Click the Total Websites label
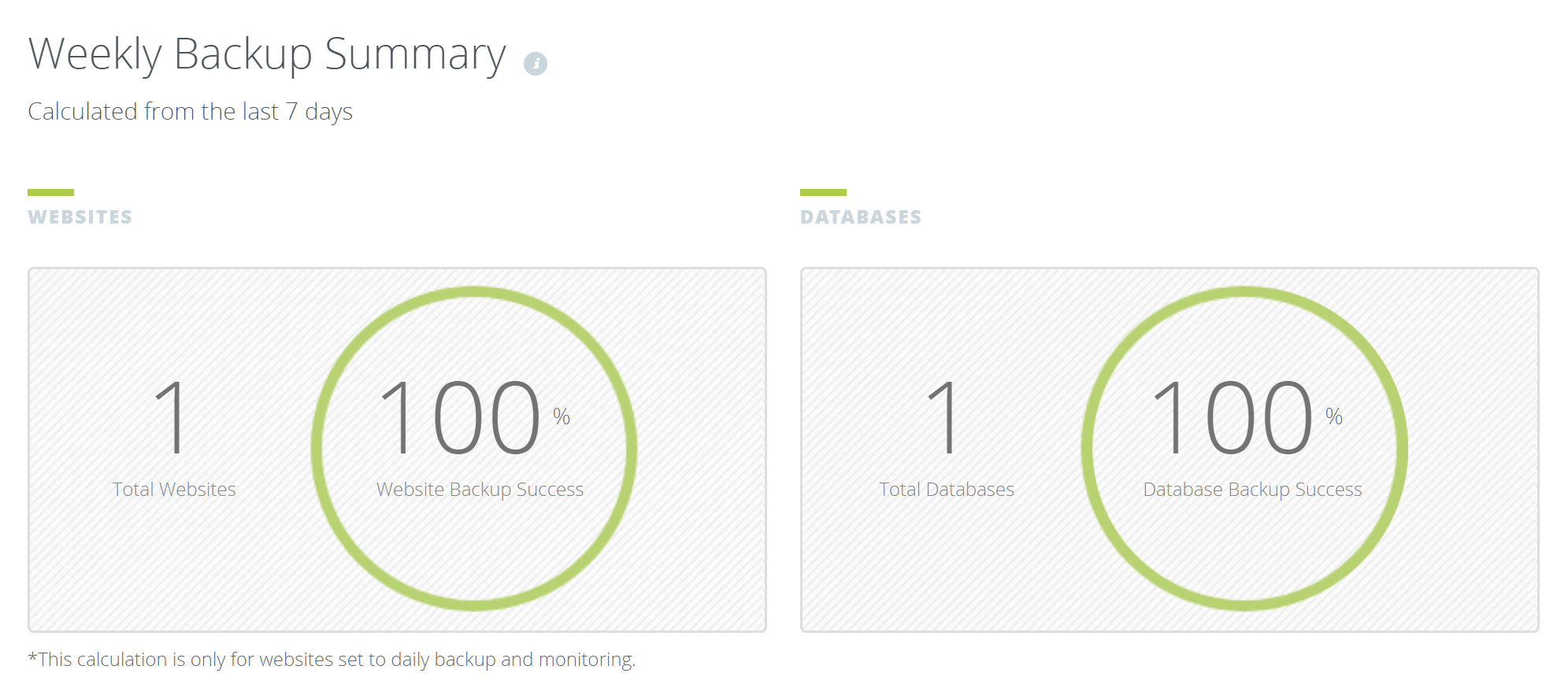The width and height of the screenshot is (1568, 688). pos(174,490)
